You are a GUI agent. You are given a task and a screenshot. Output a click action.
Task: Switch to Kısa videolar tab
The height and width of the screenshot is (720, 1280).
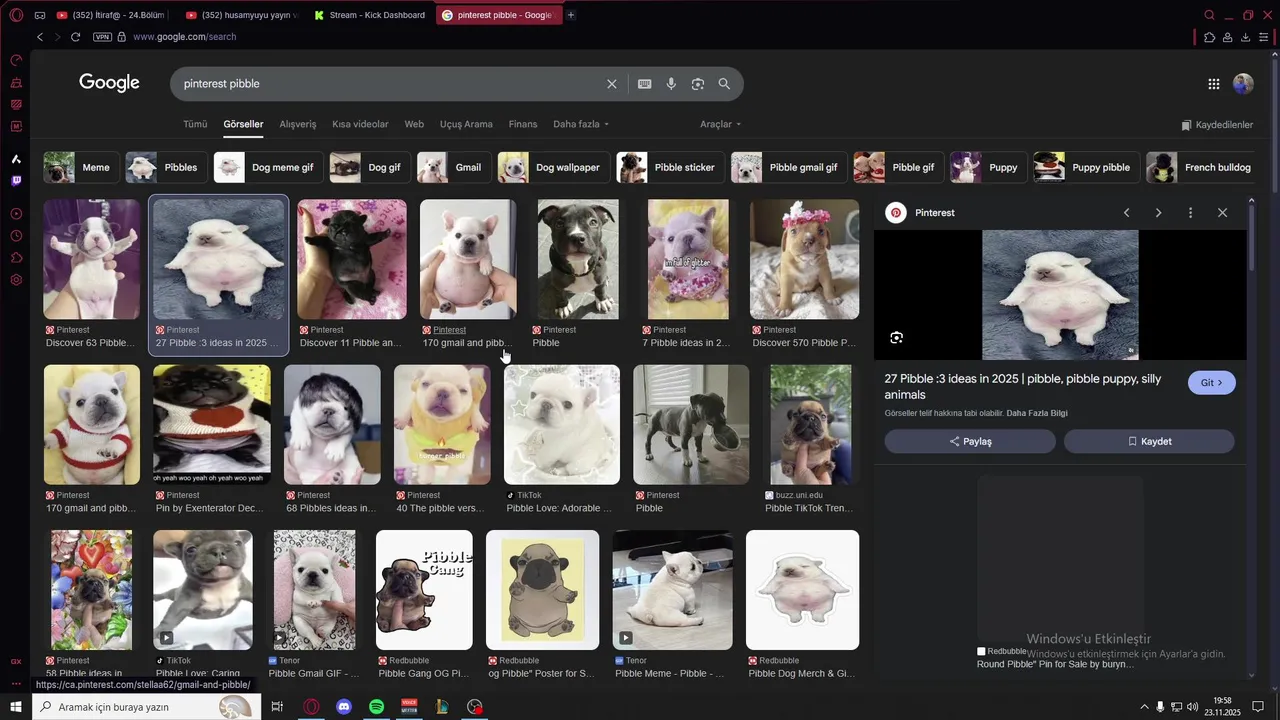point(360,124)
